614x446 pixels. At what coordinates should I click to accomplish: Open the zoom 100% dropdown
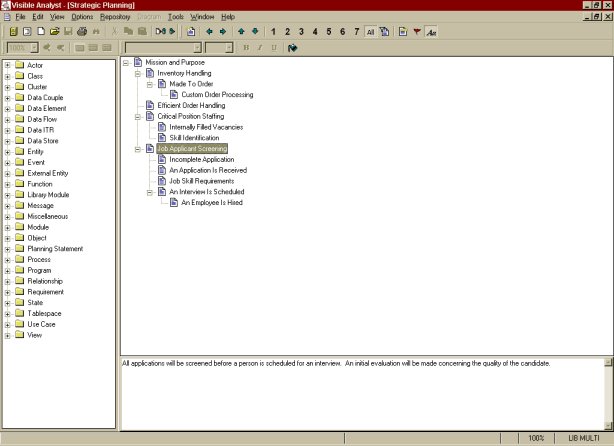pyautogui.click(x=34, y=48)
